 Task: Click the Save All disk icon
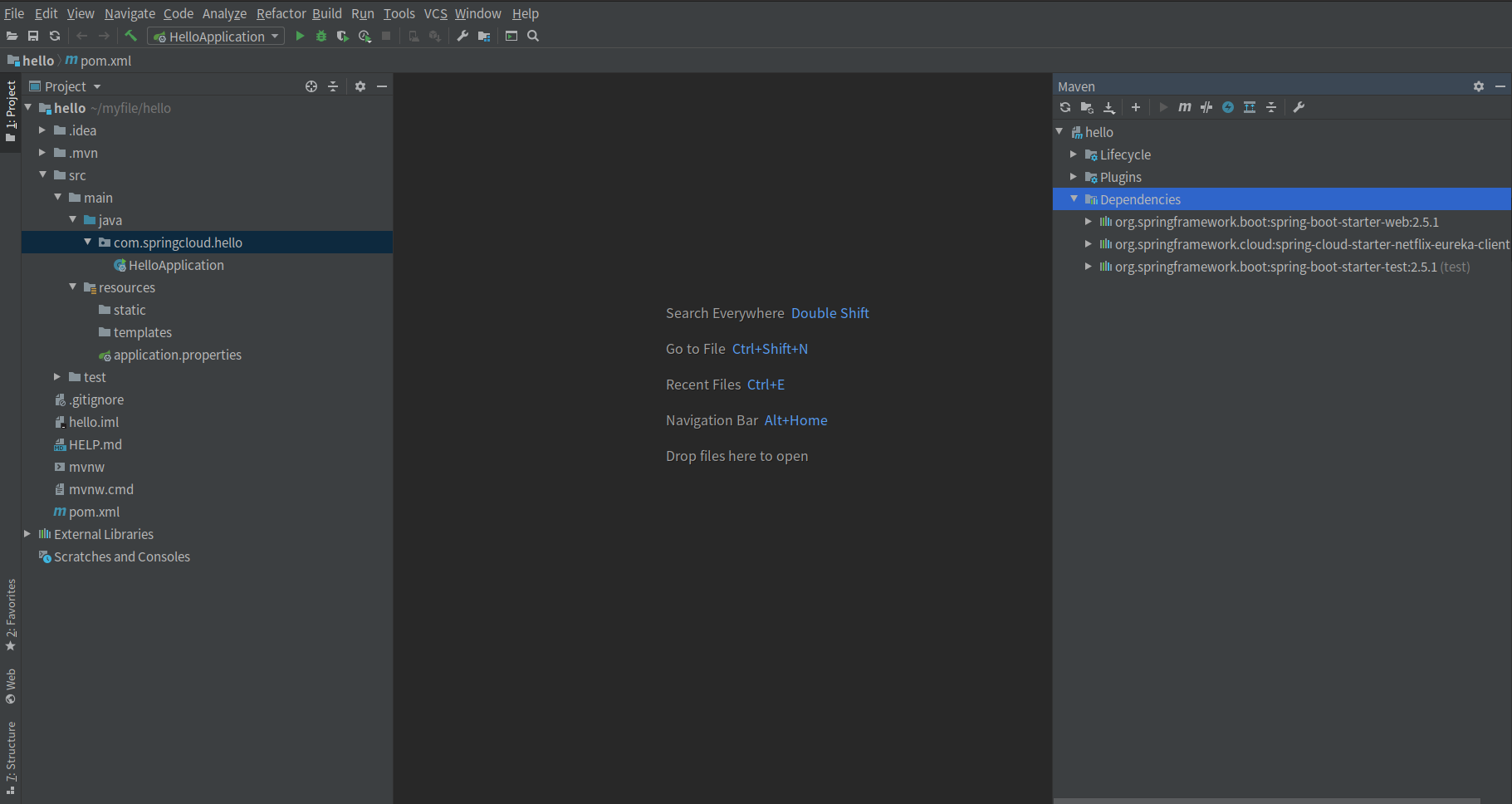coord(33,37)
